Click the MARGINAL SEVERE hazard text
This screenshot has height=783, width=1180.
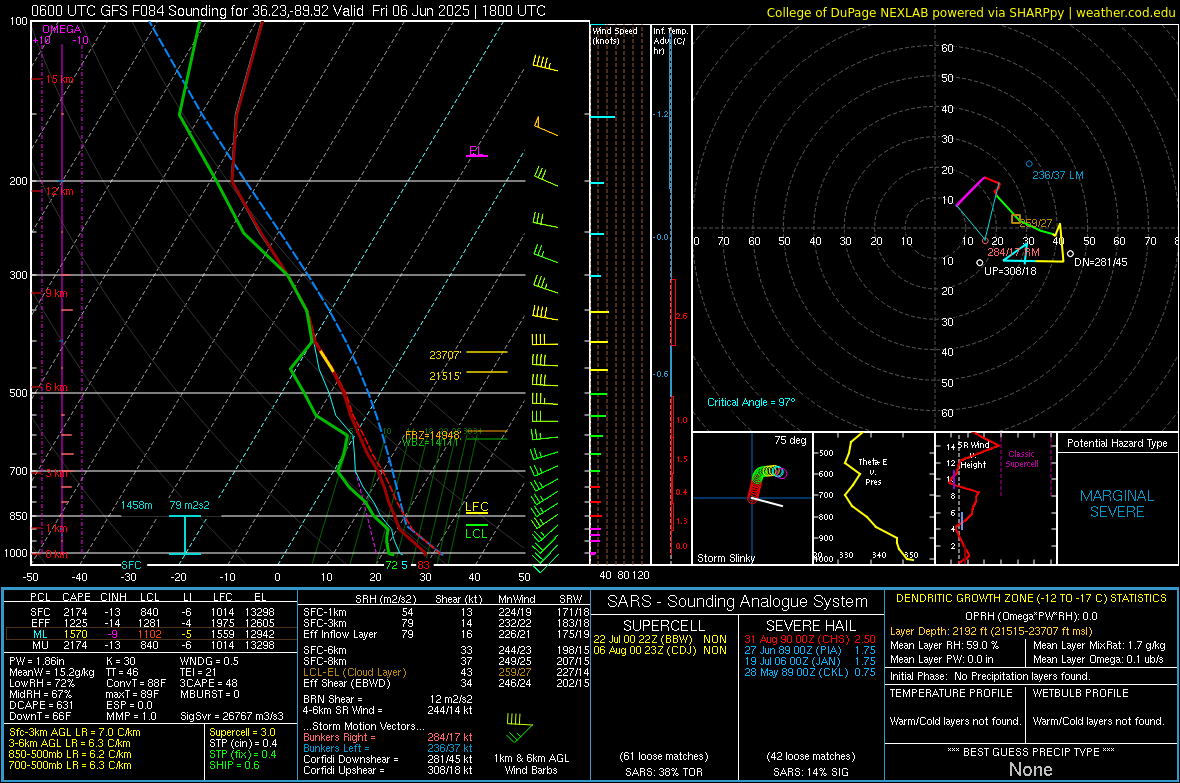click(x=1117, y=504)
